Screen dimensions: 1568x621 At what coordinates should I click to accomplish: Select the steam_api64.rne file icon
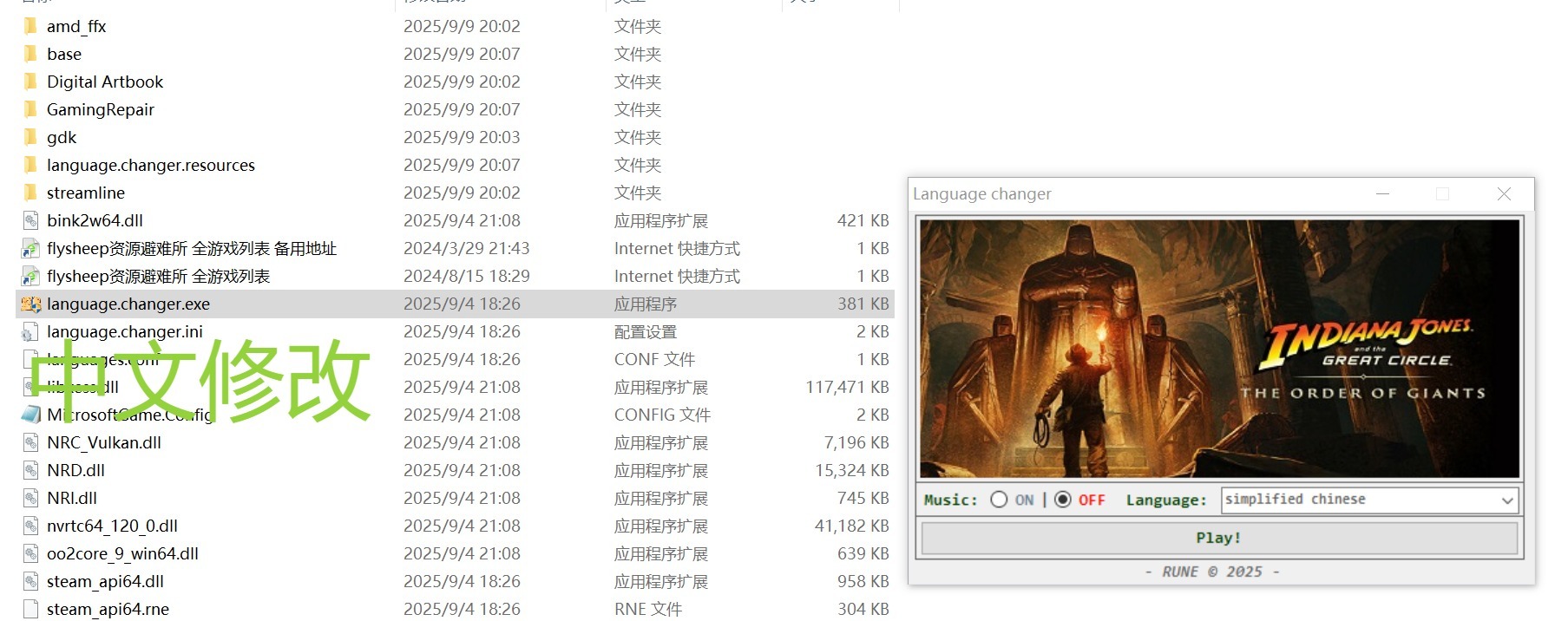click(x=31, y=610)
